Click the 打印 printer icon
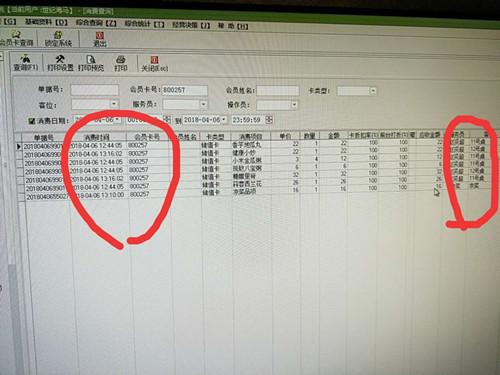The width and height of the screenshot is (500, 375). (121, 63)
